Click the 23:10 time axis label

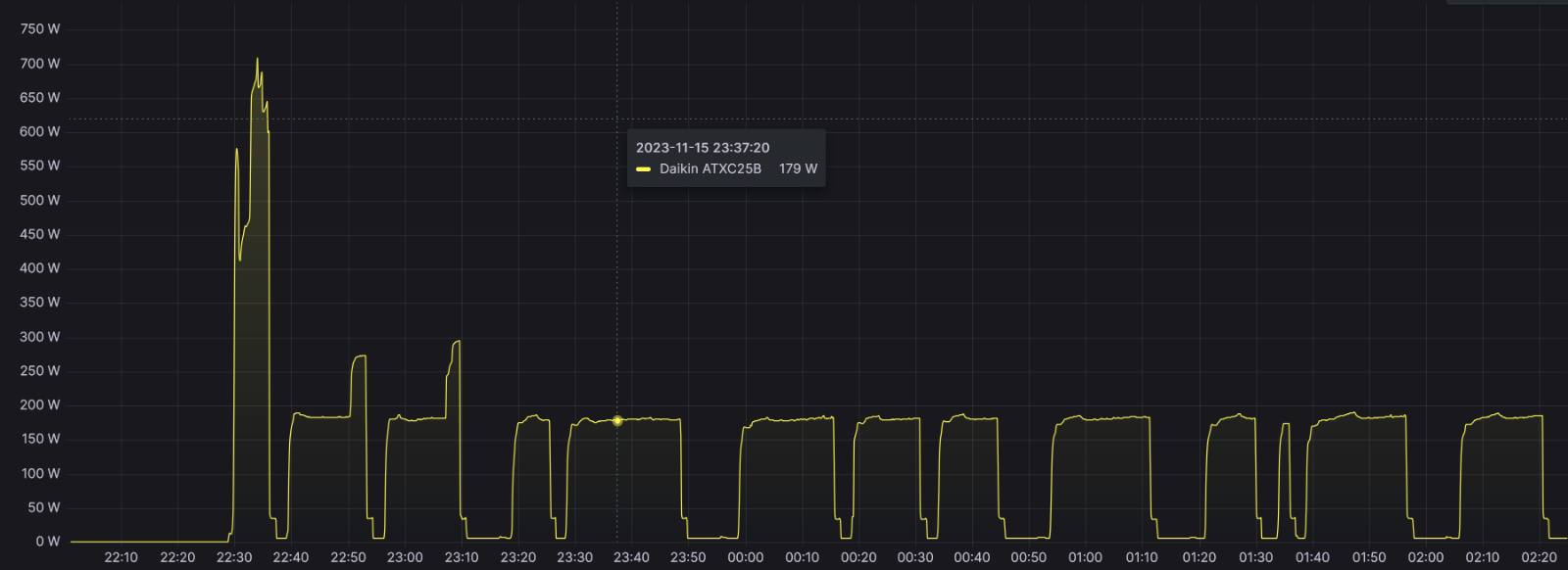point(462,557)
